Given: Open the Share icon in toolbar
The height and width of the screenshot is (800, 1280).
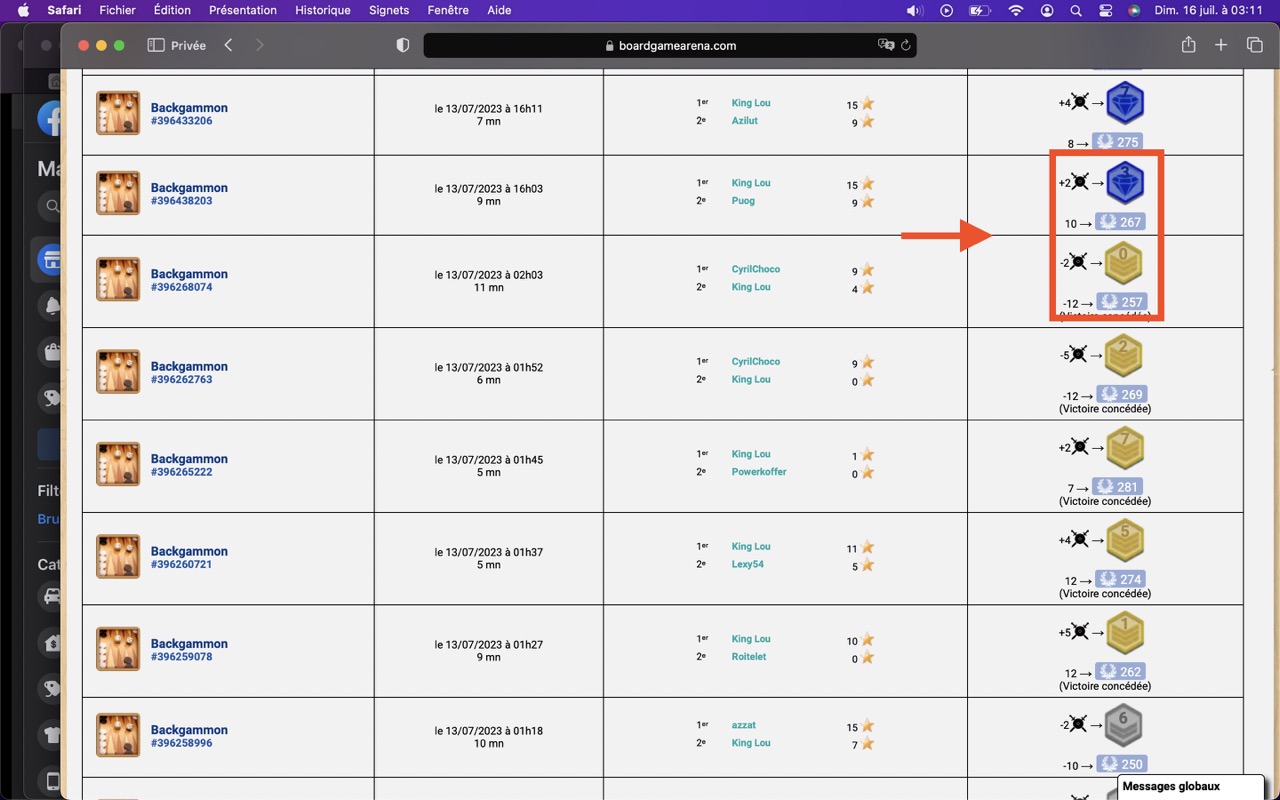Looking at the screenshot, I should click(x=1188, y=45).
